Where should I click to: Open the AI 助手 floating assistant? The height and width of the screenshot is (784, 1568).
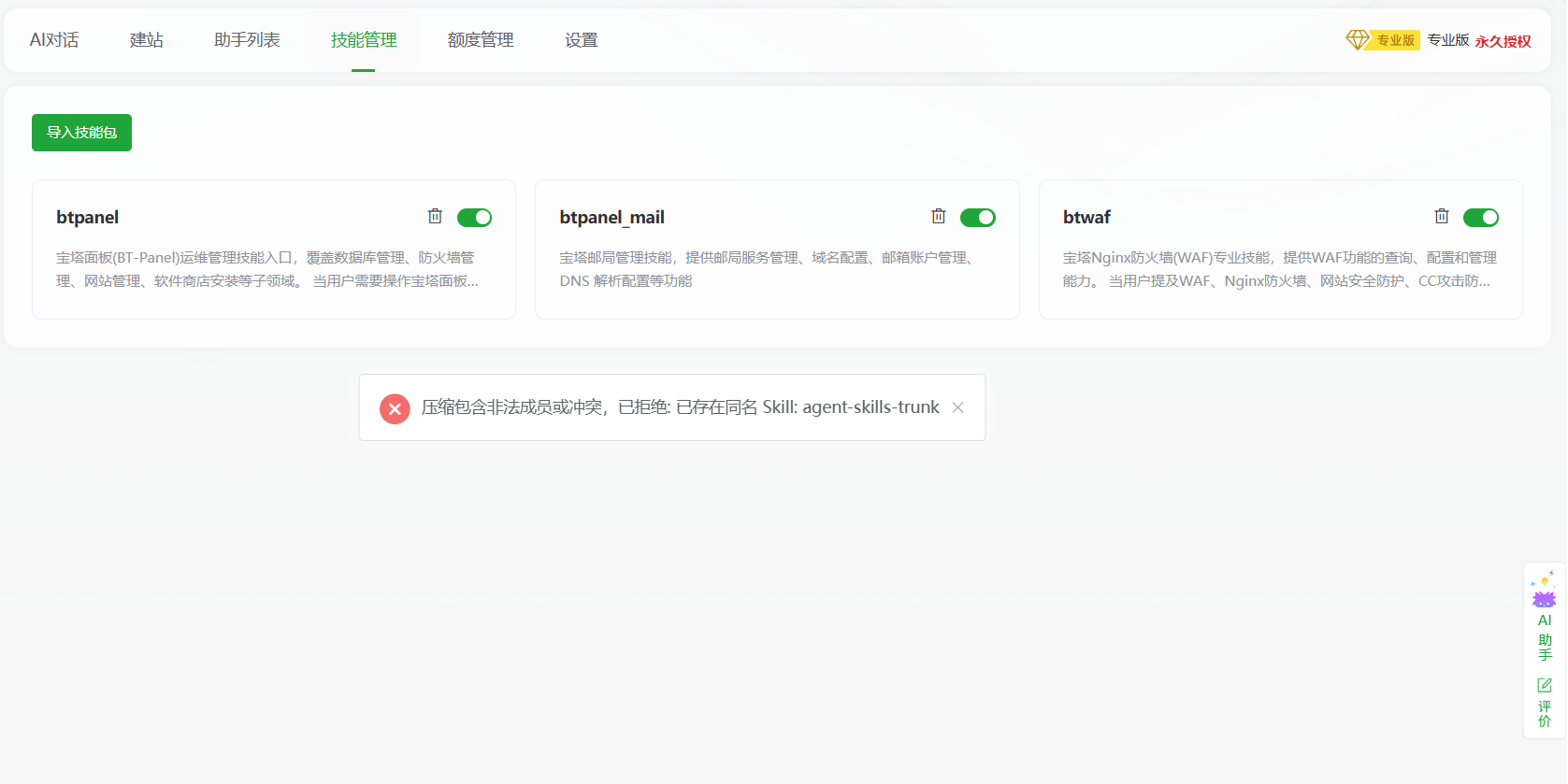pos(1545,615)
